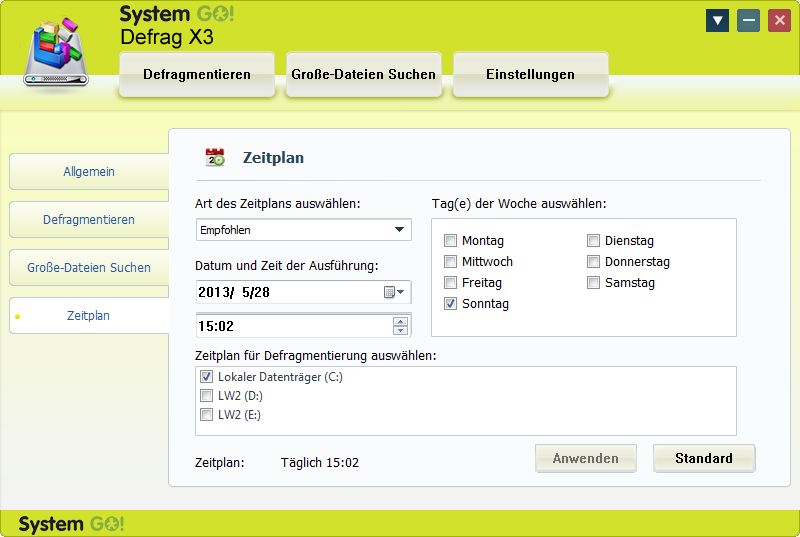Image resolution: width=800 pixels, height=537 pixels.
Task: Click the Anwenden button
Action: 586,458
